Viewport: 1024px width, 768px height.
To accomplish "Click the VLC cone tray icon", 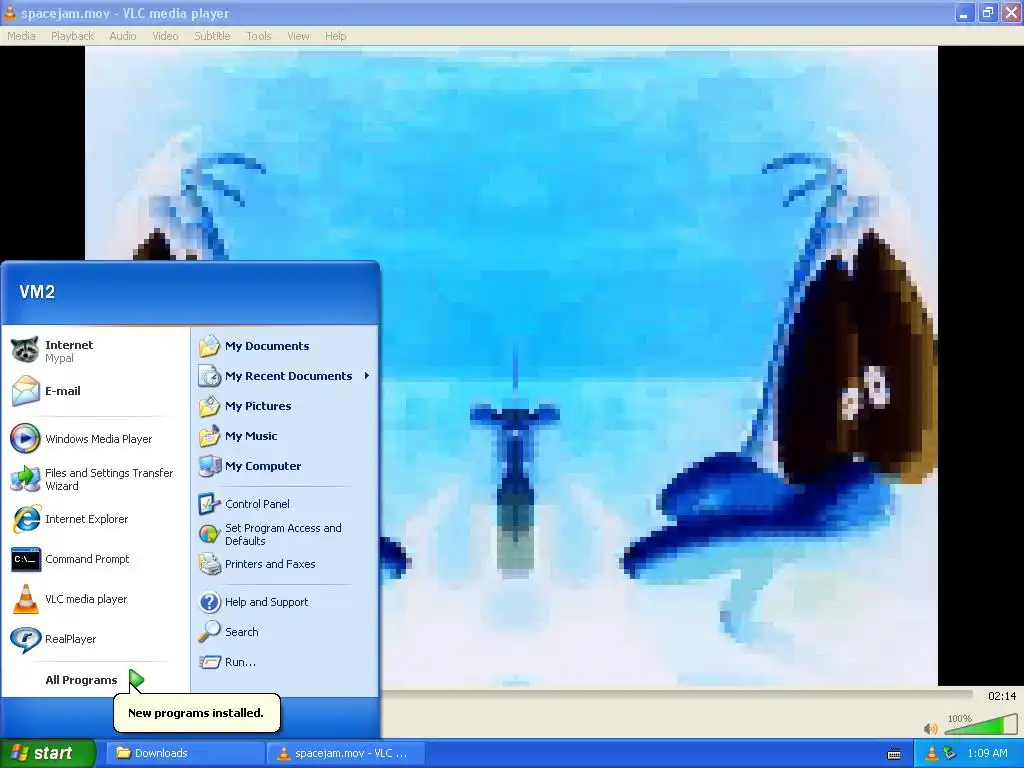I will (x=932, y=753).
